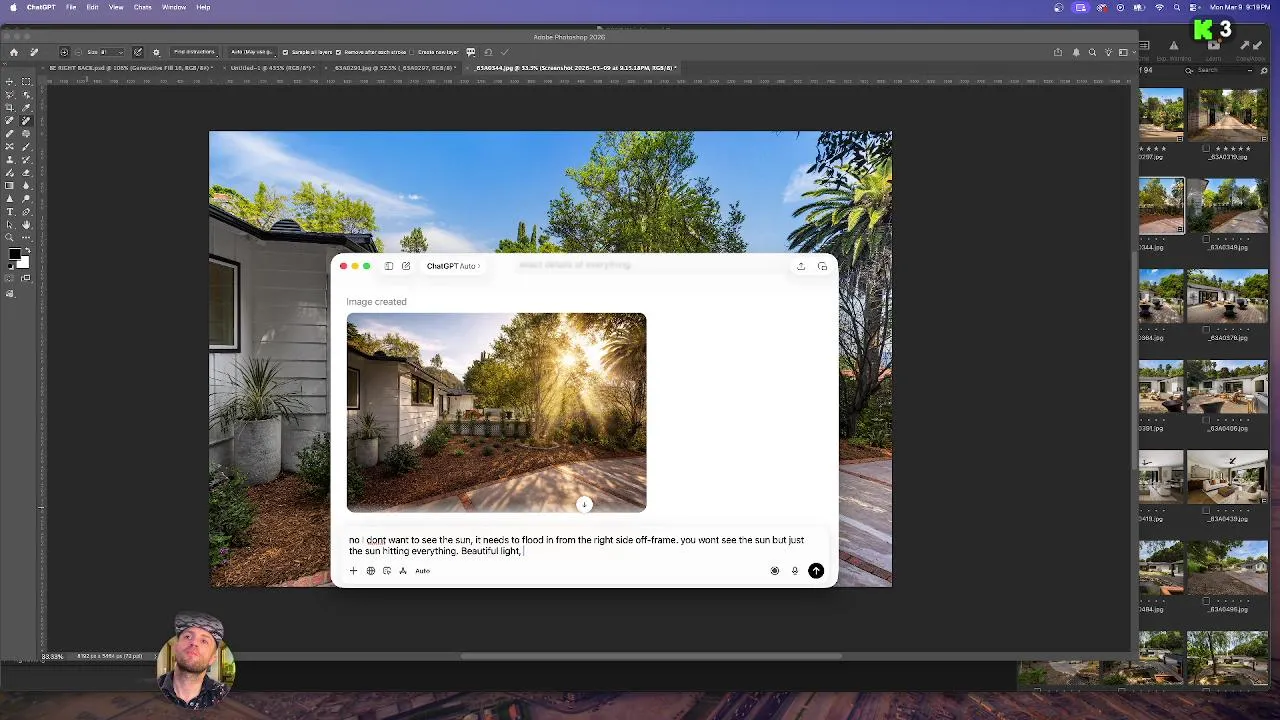This screenshot has width=1280, height=720.
Task: Click the share icon in ChatGPT window
Action: click(801, 266)
